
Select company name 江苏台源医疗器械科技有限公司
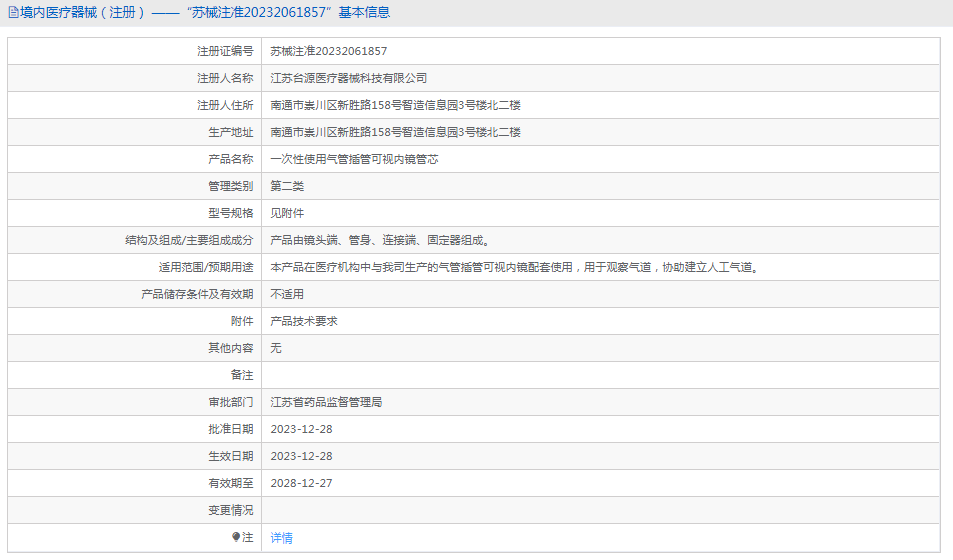pyautogui.click(x=349, y=78)
